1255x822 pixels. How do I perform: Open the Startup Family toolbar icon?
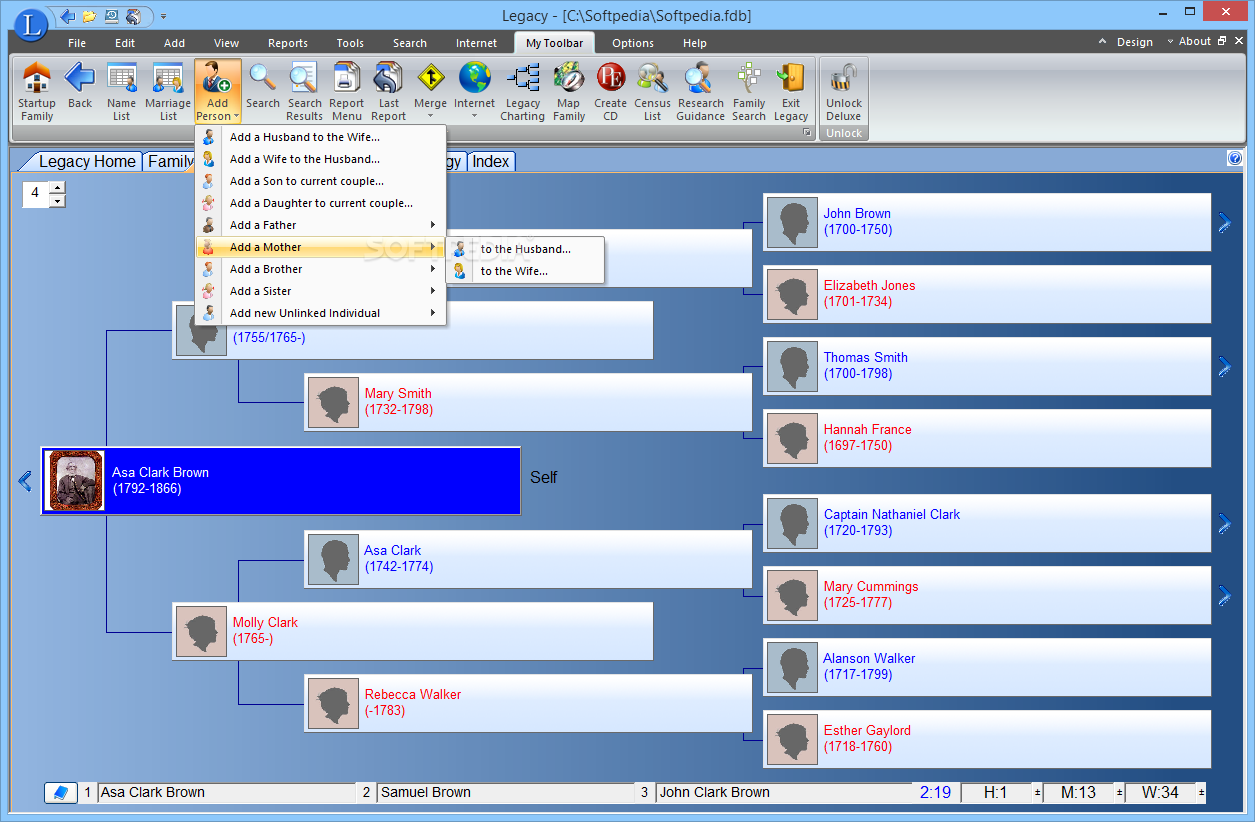point(37,91)
